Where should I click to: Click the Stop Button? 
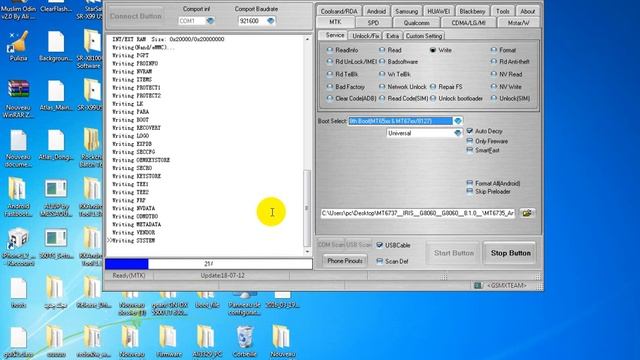pos(510,253)
